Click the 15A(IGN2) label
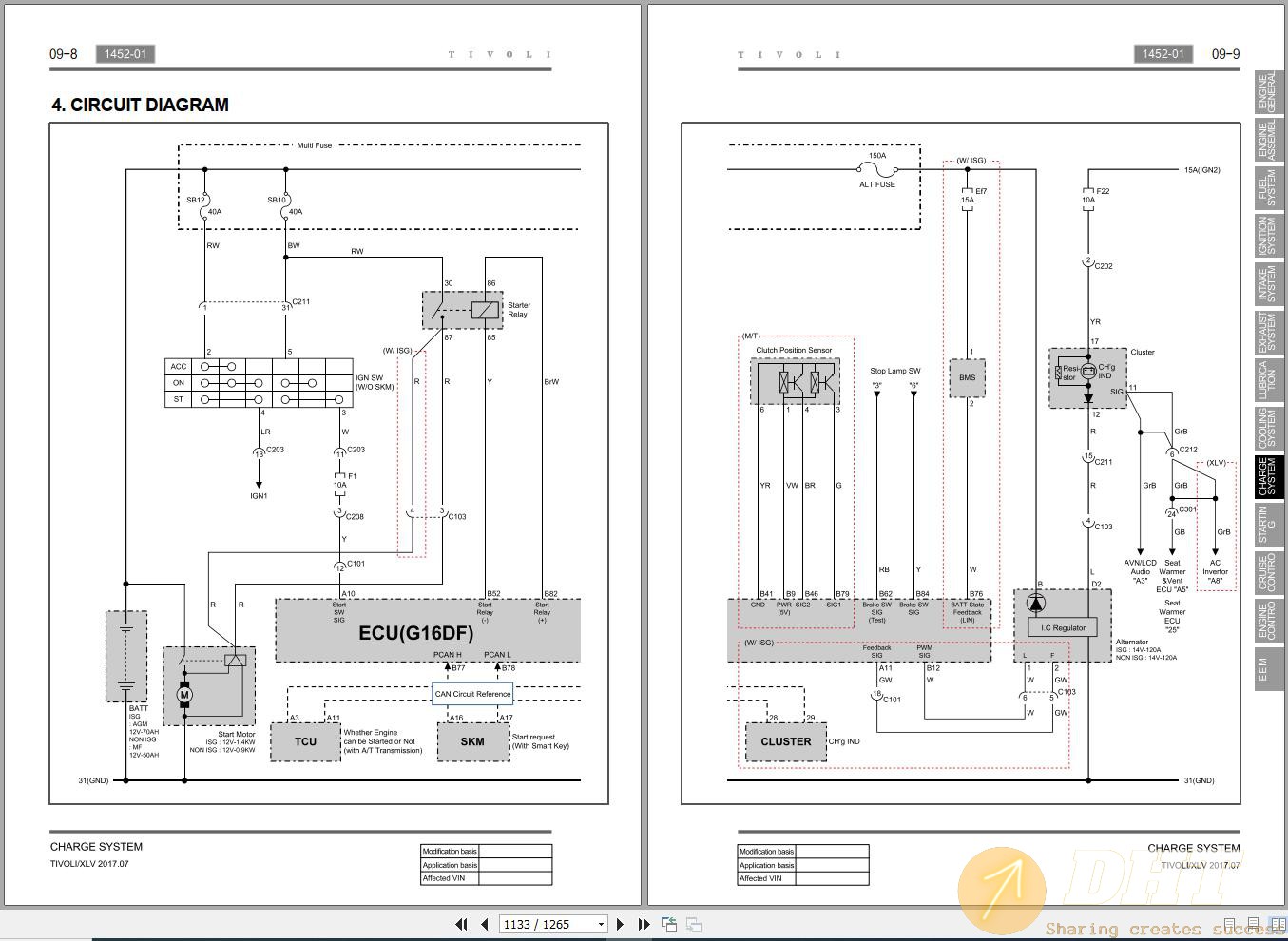The height and width of the screenshot is (941, 1288). point(1202,170)
